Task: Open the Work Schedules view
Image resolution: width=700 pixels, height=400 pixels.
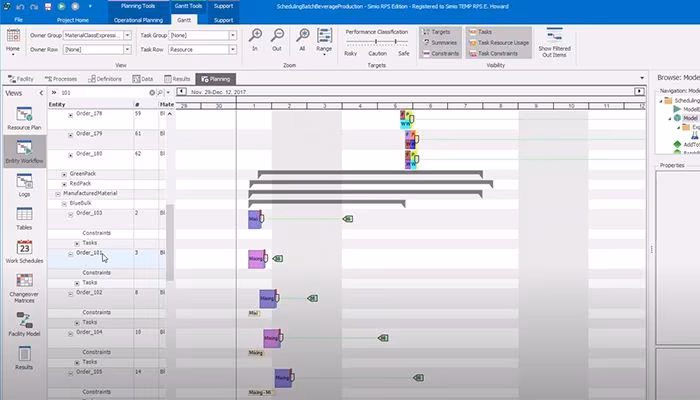Action: pos(24,251)
